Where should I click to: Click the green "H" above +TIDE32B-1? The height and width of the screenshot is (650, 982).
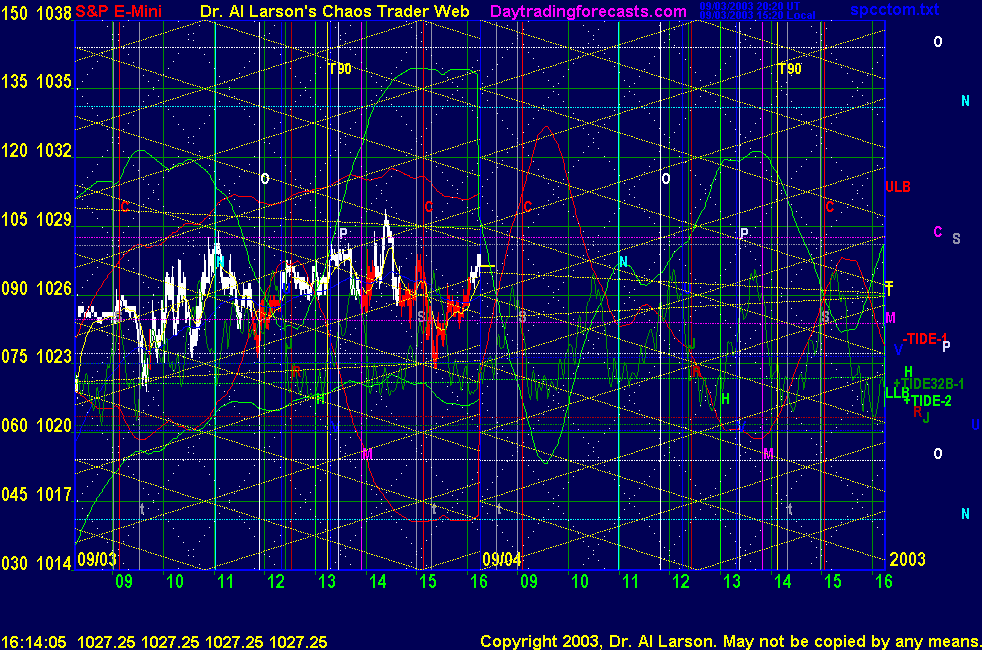[x=908, y=372]
